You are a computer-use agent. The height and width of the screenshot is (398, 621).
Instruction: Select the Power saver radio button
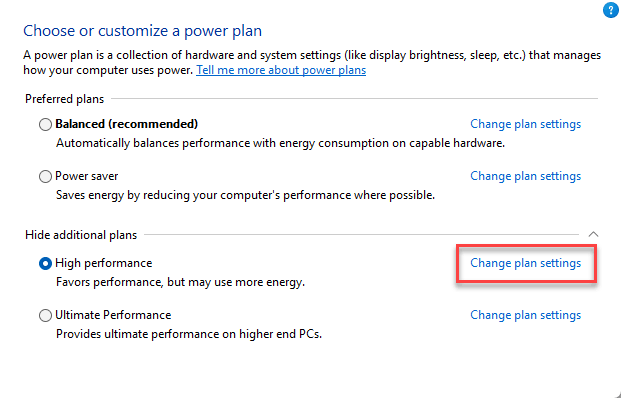(x=45, y=176)
